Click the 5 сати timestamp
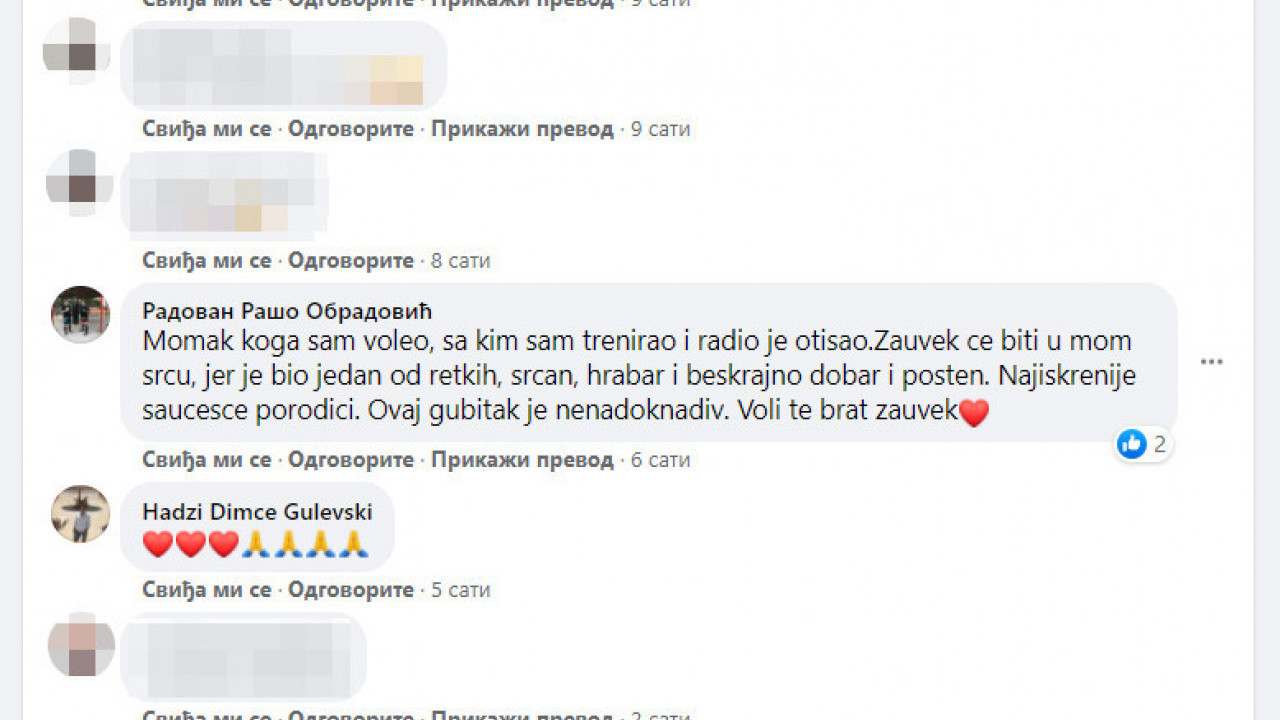 [461, 590]
